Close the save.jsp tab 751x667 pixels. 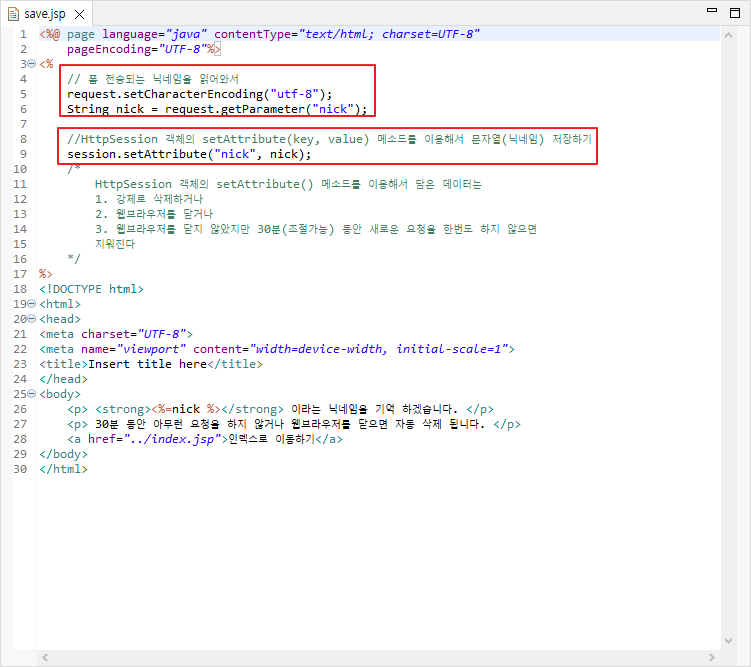[80, 14]
